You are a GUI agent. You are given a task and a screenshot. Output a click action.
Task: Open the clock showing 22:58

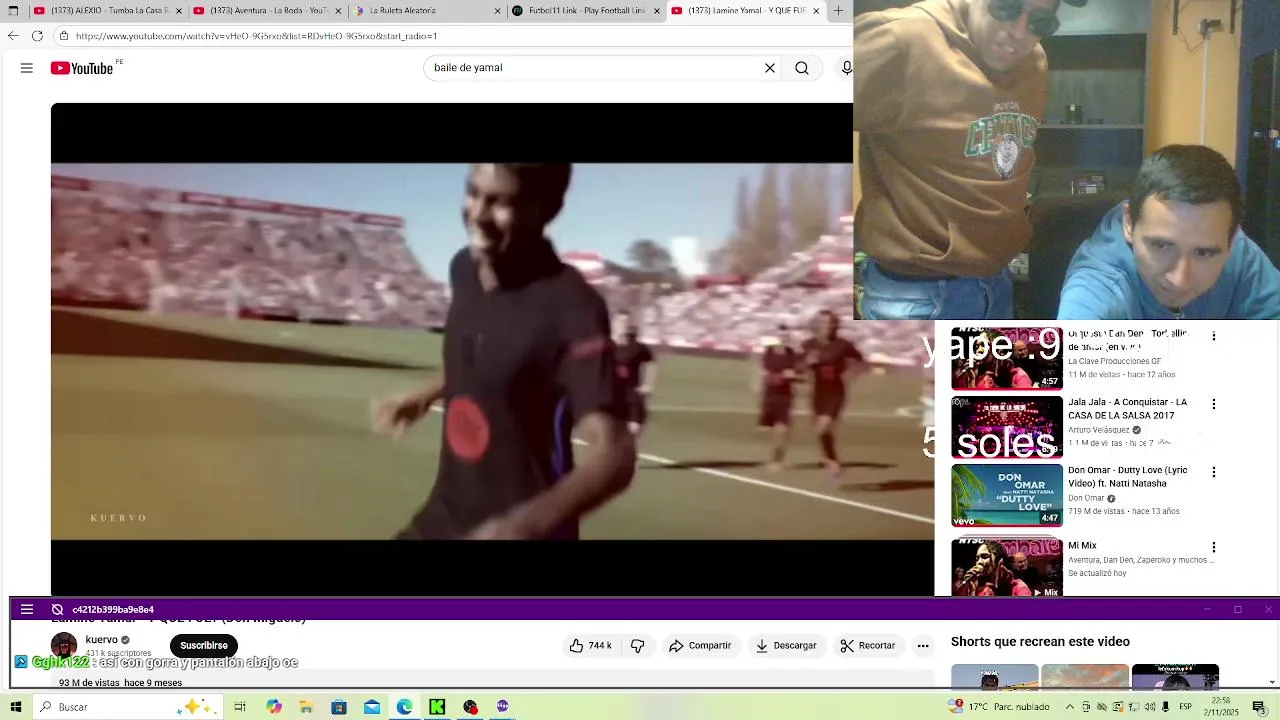1221,707
